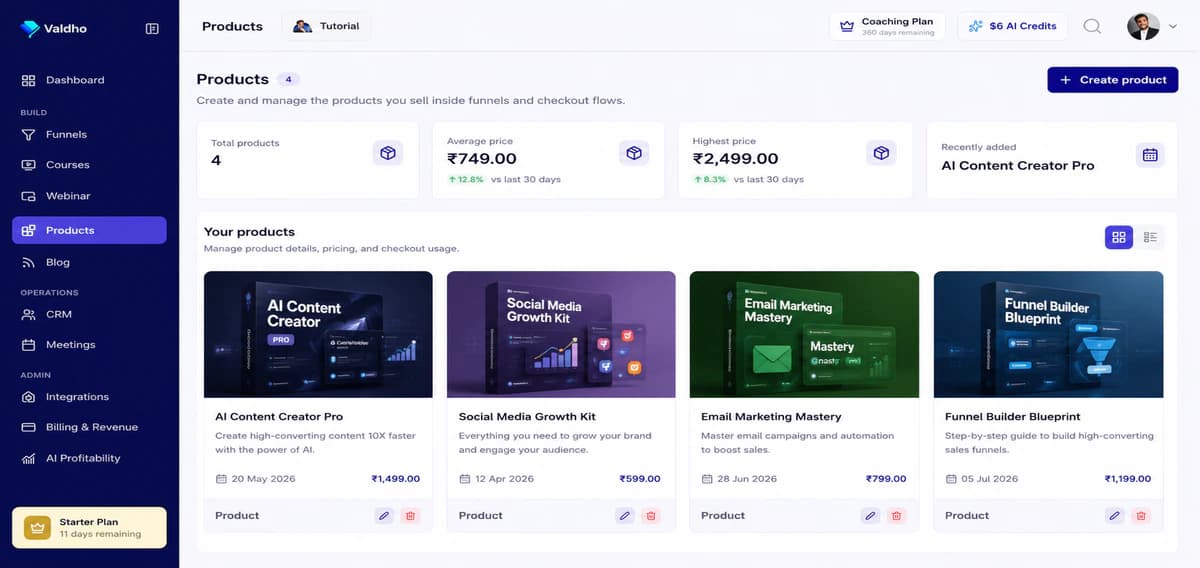Click the 8.3% change indicator
The width and height of the screenshot is (1200, 568).
[710, 179]
